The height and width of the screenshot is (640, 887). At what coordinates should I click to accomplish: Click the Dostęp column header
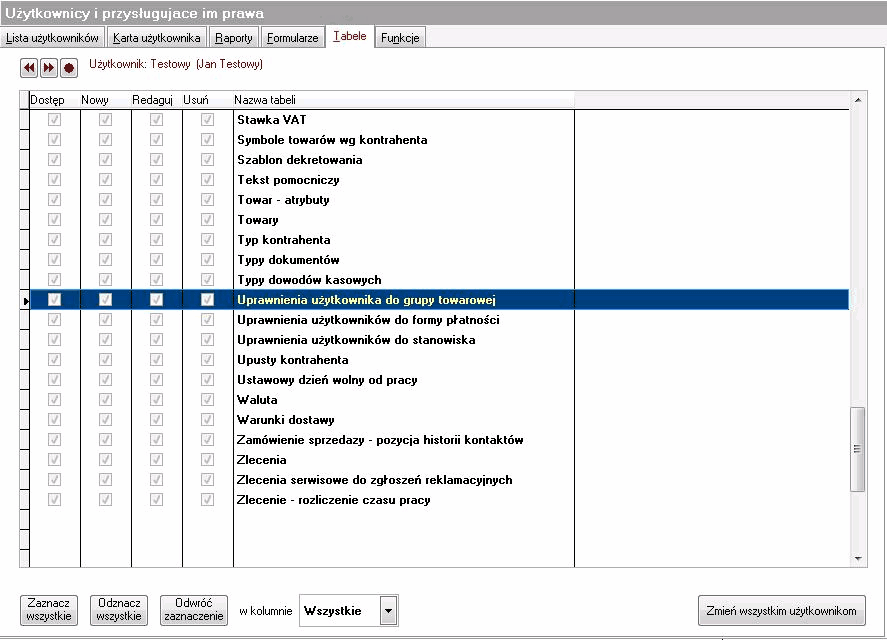(54, 100)
